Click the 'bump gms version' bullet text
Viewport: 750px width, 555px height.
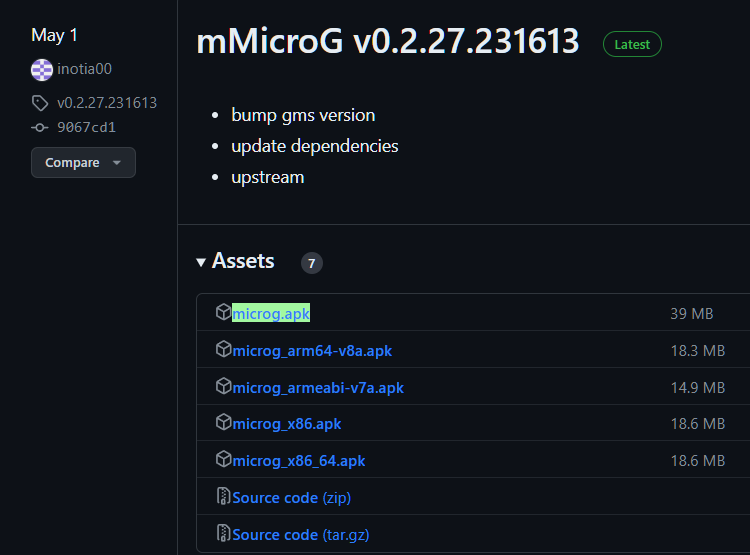tap(303, 116)
